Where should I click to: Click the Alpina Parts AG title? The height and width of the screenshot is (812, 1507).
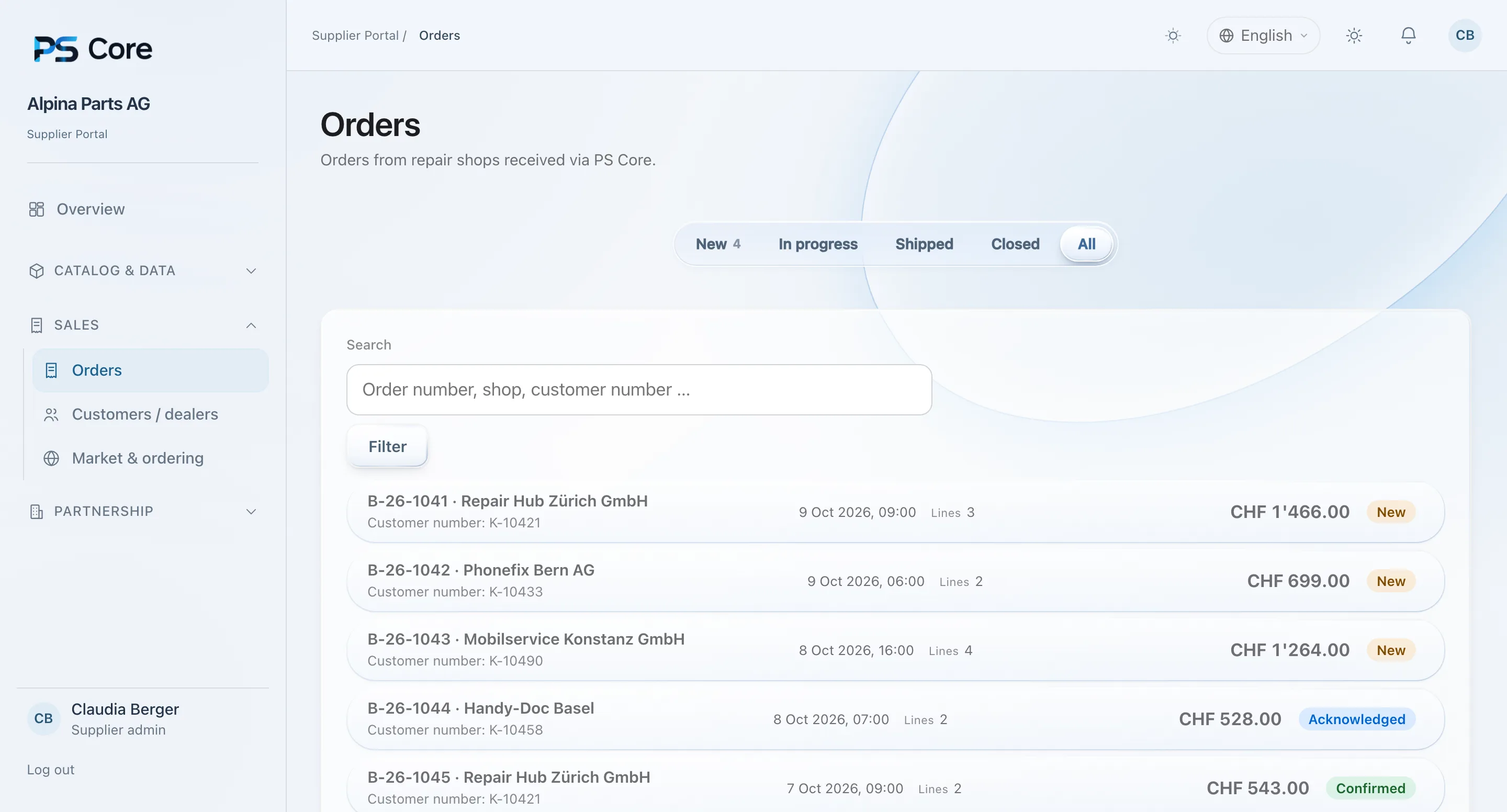pyautogui.click(x=88, y=104)
